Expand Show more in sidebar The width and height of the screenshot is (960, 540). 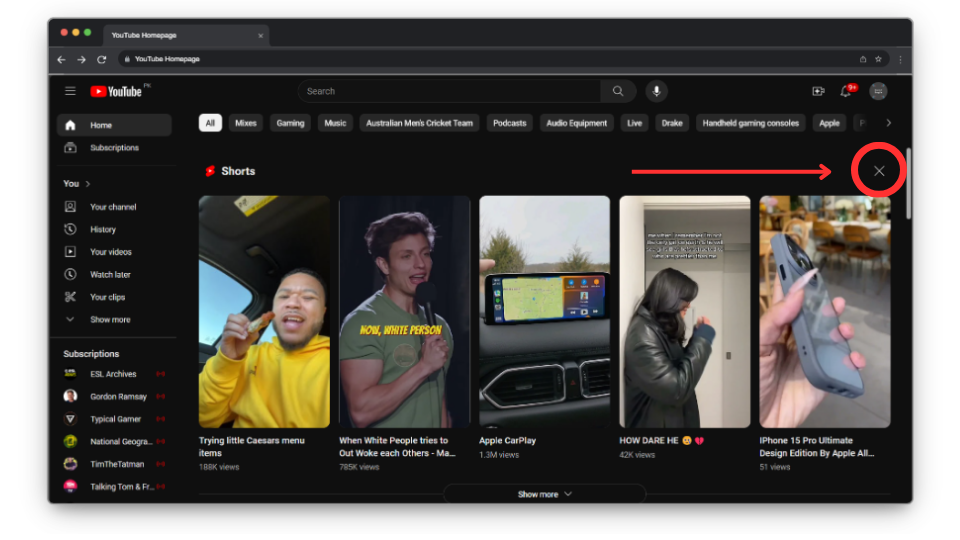pos(110,320)
